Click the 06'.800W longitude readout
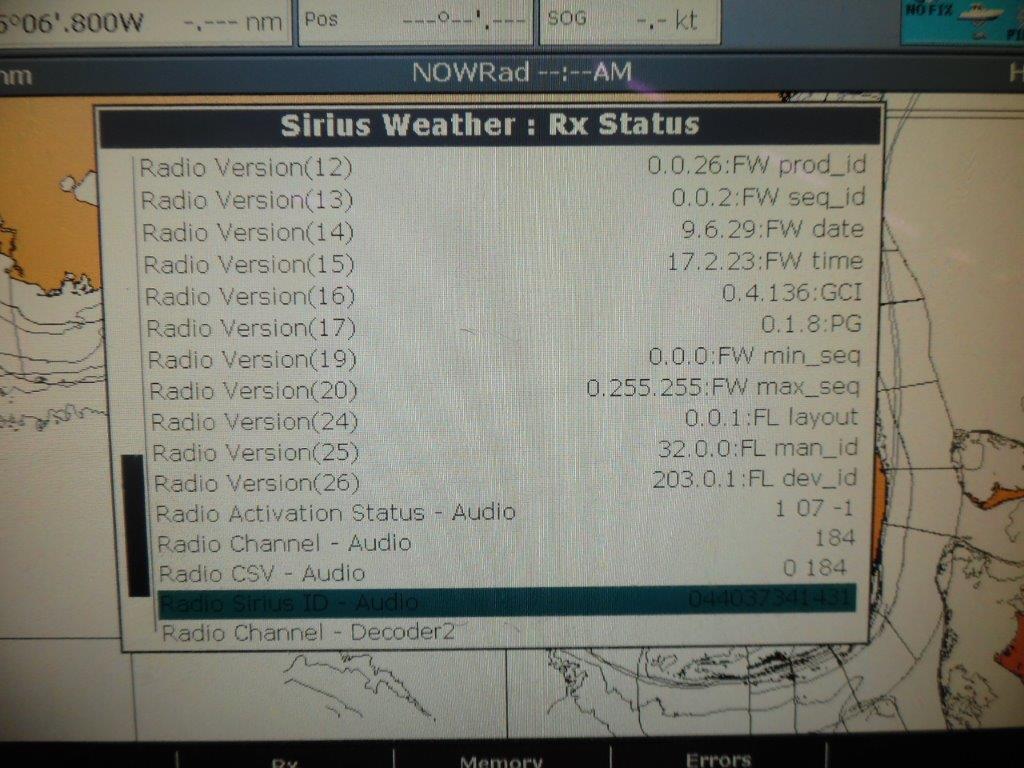1024x768 pixels. [72, 24]
